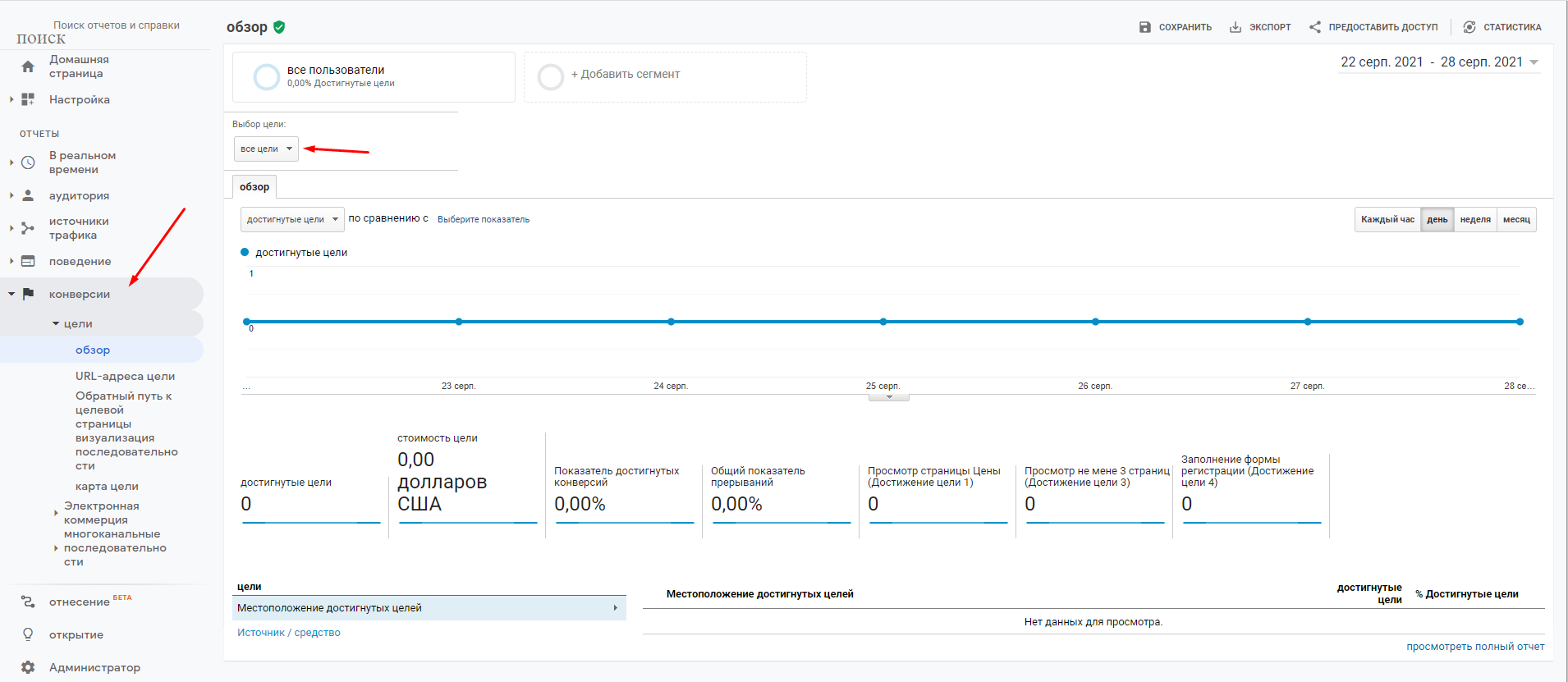Click the Customization dashboard grid icon
Screen dimensions: 1568x682
[x=28, y=99]
